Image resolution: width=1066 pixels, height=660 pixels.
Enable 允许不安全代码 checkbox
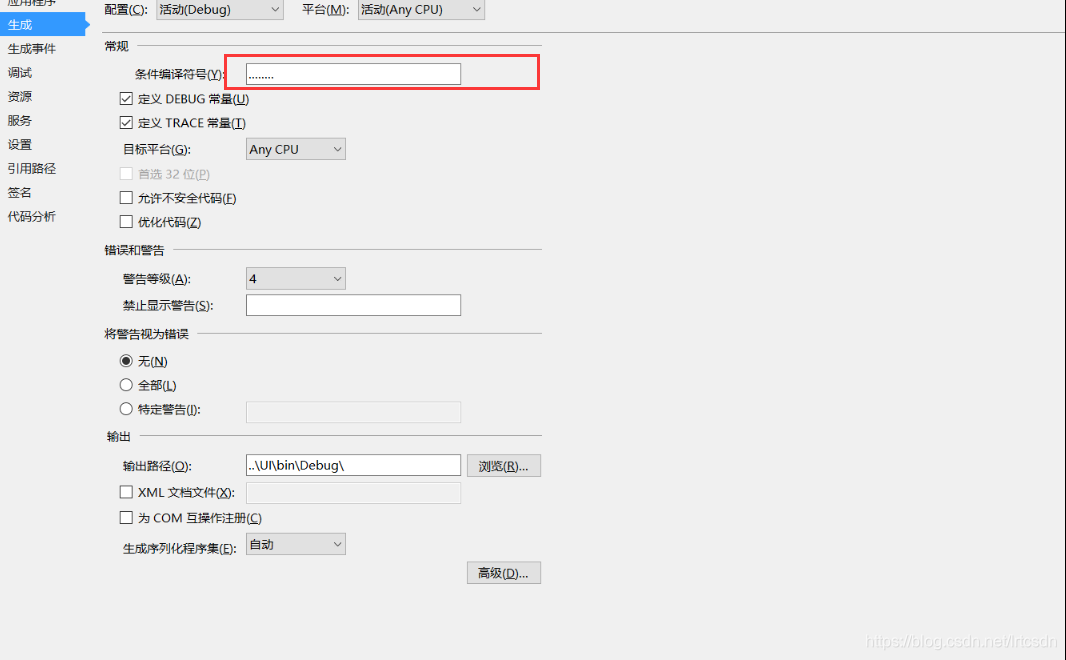126,198
